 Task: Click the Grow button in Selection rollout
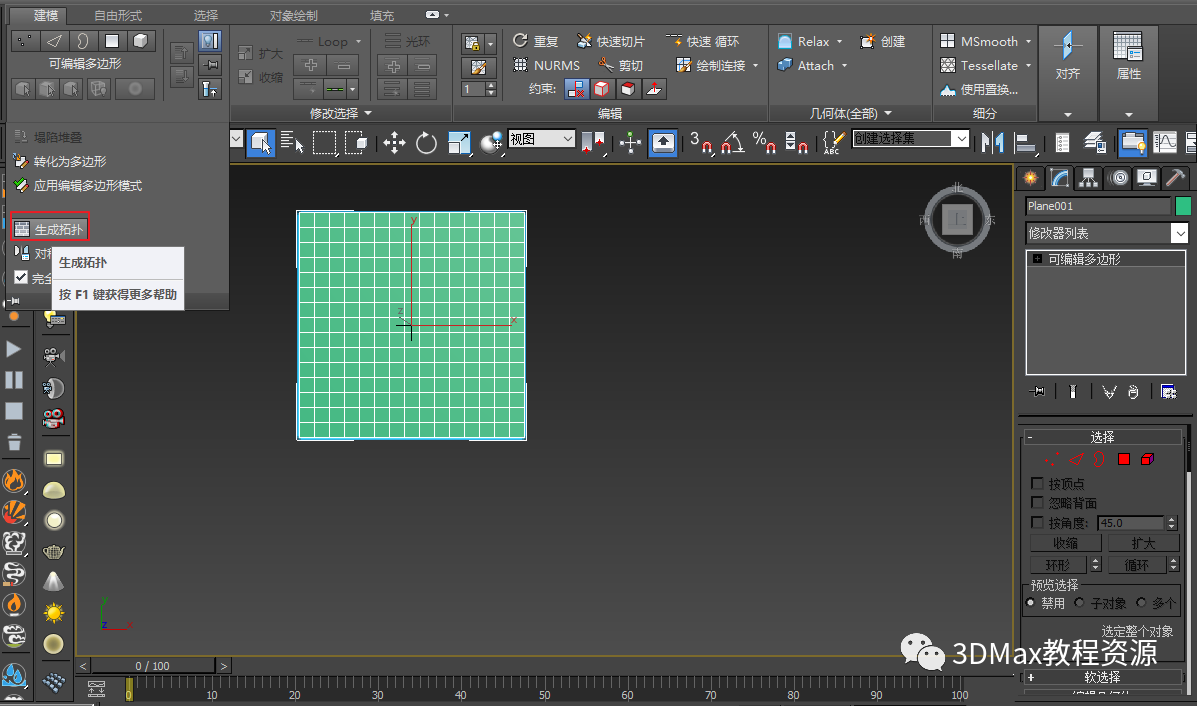pyautogui.click(x=1144, y=543)
